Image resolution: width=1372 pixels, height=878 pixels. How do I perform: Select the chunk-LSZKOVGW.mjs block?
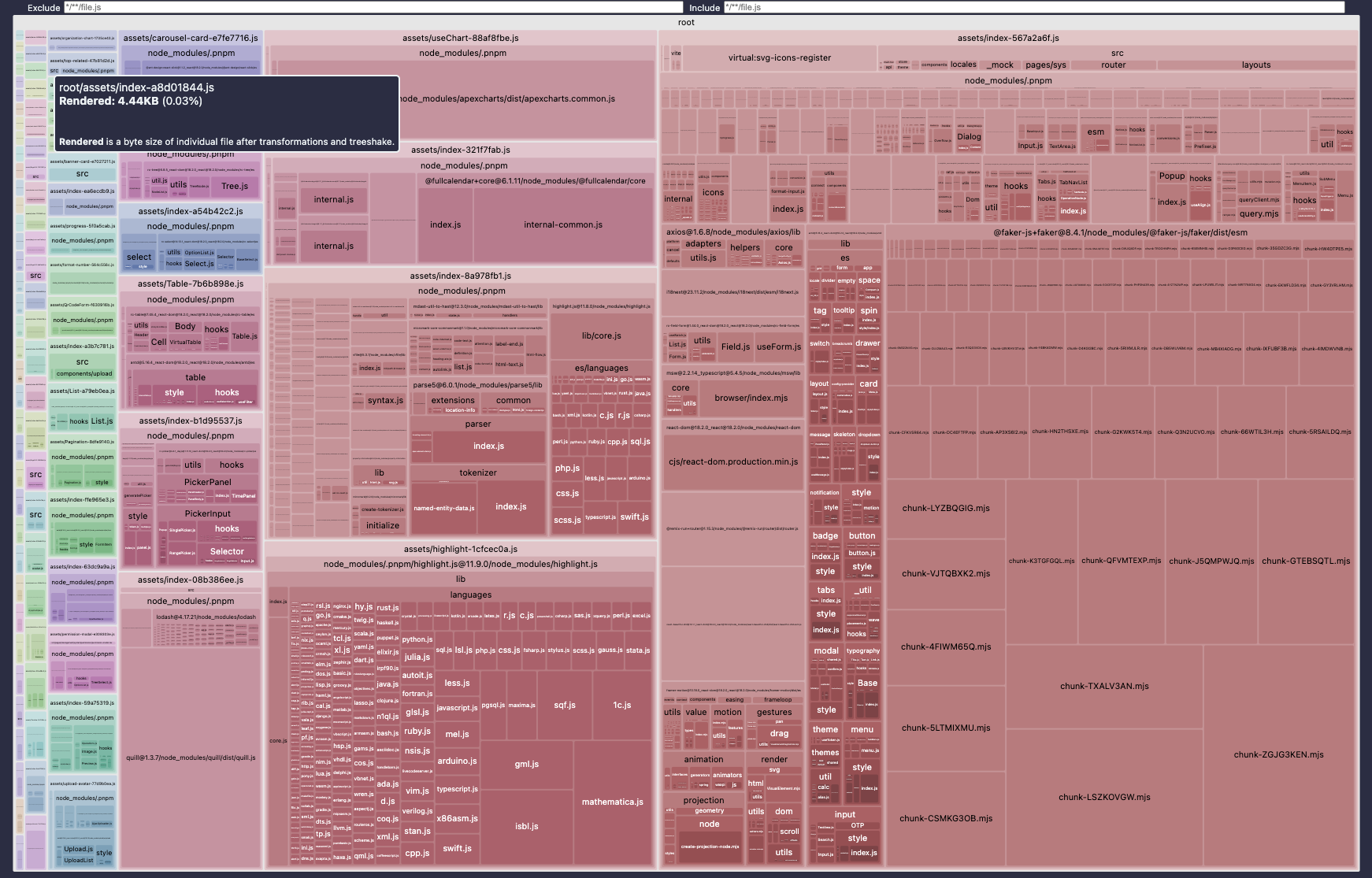[1104, 797]
